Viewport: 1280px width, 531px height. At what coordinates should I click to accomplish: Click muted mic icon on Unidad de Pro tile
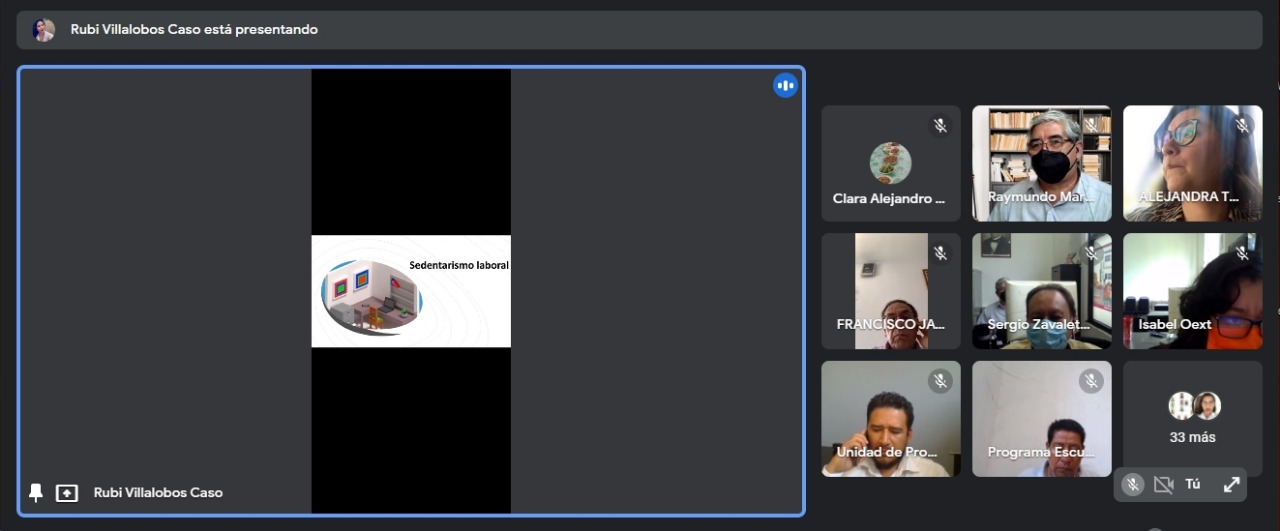[x=939, y=380]
